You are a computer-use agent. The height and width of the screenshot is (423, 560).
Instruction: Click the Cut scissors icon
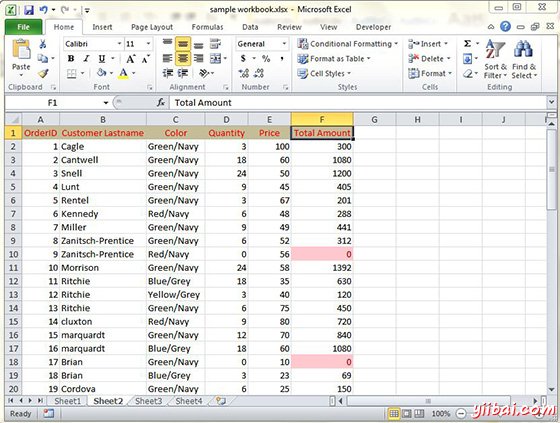[x=43, y=44]
